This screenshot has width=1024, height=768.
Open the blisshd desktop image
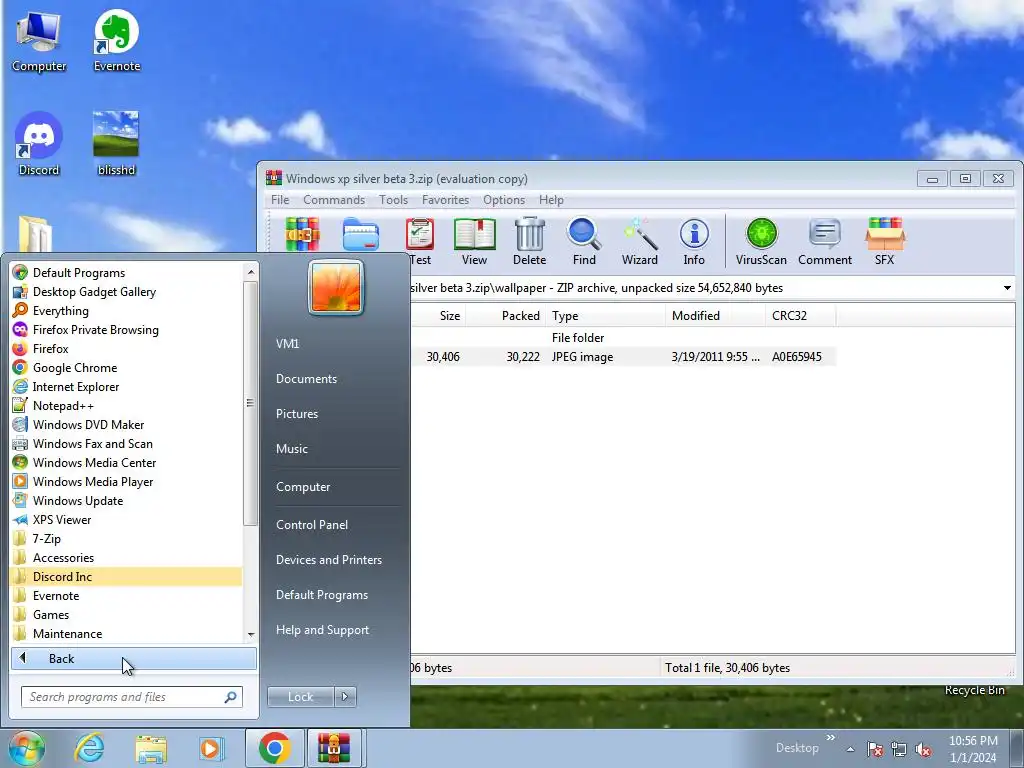(116, 144)
